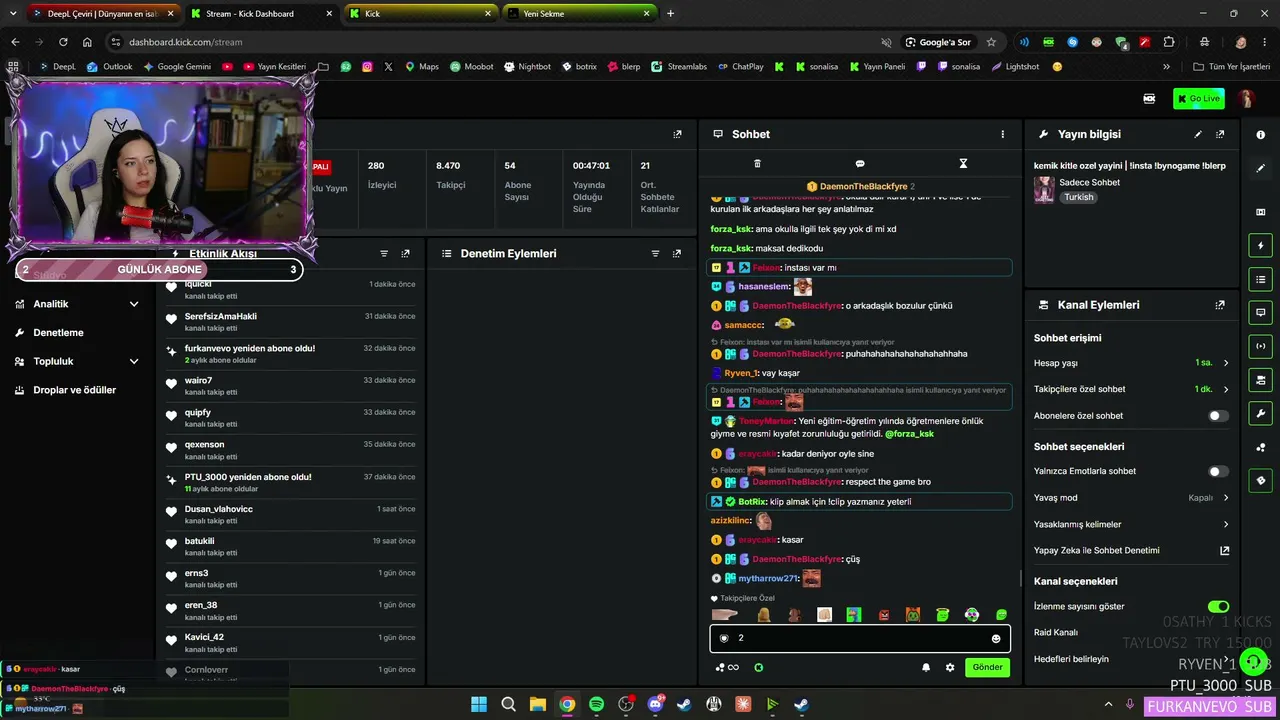Reload the page with browser refresh button
The image size is (1280, 720).
click(x=63, y=42)
